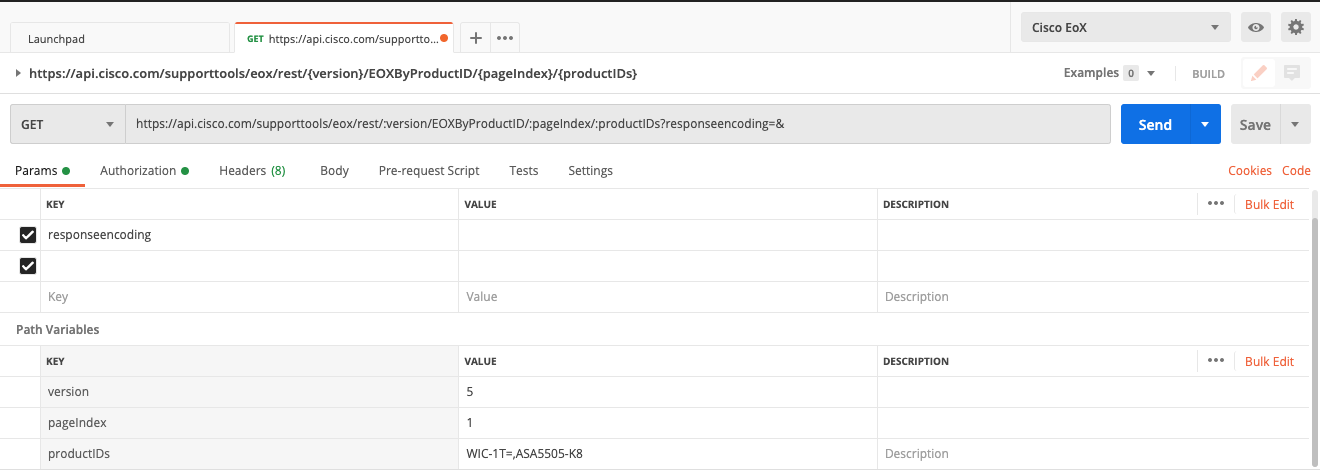Click the blue Send button
The width and height of the screenshot is (1320, 476).
pos(1155,125)
